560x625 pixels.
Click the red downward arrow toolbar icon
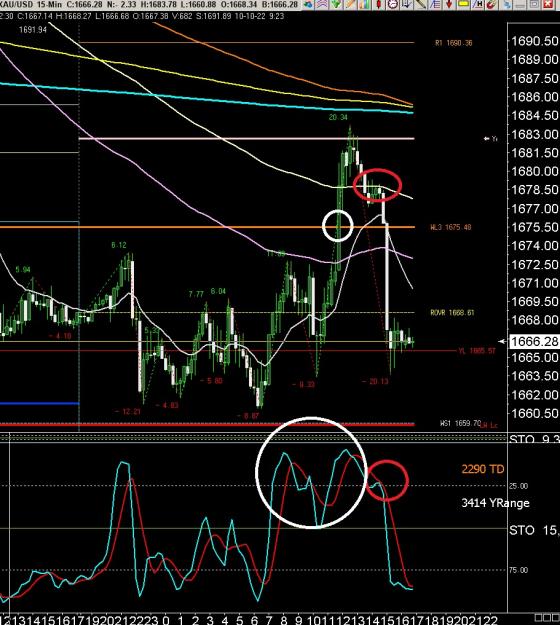449,4
